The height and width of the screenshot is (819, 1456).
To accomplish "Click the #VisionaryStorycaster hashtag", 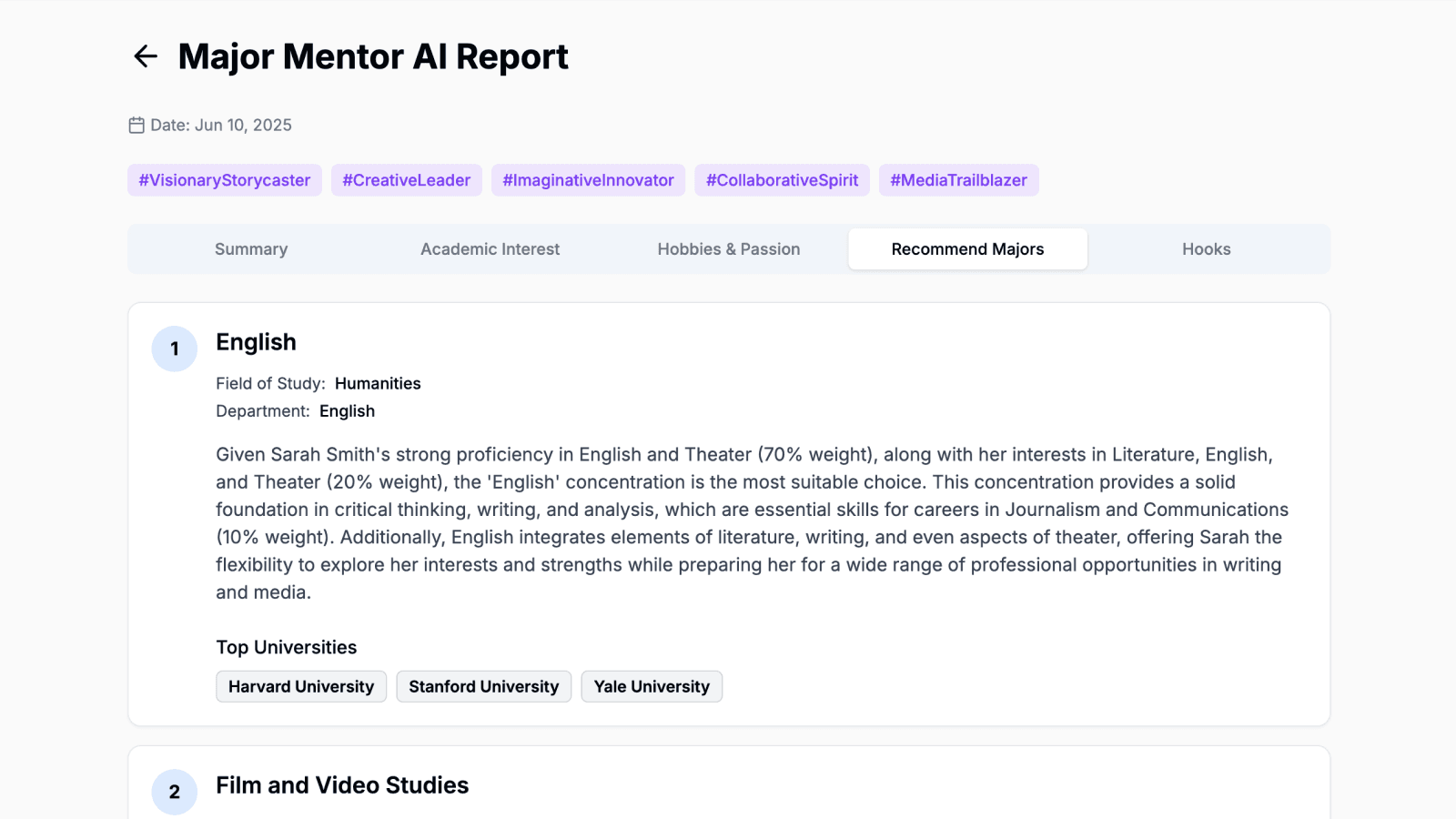I will 225,180.
